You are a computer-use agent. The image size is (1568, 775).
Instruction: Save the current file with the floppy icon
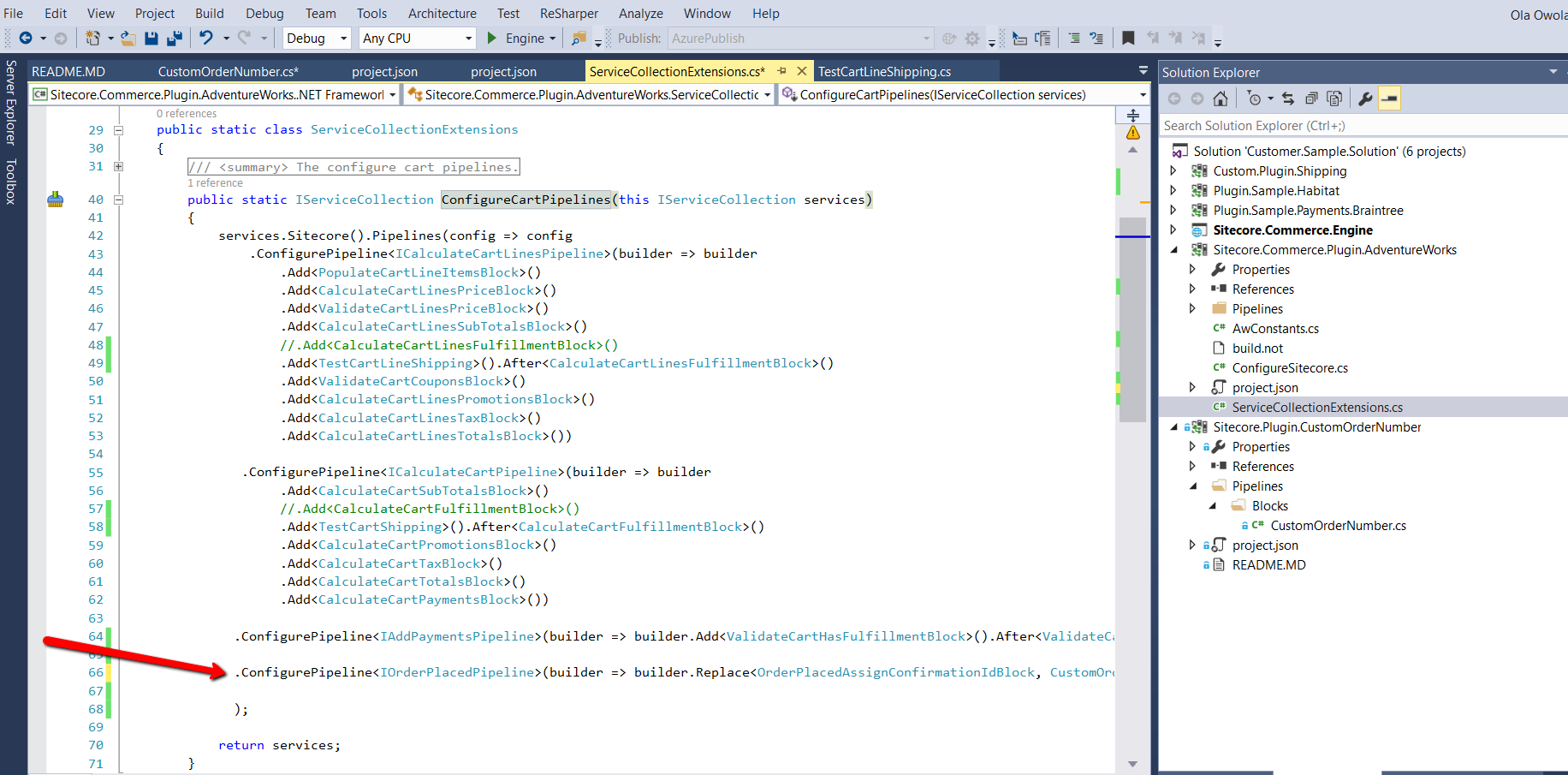[151, 38]
